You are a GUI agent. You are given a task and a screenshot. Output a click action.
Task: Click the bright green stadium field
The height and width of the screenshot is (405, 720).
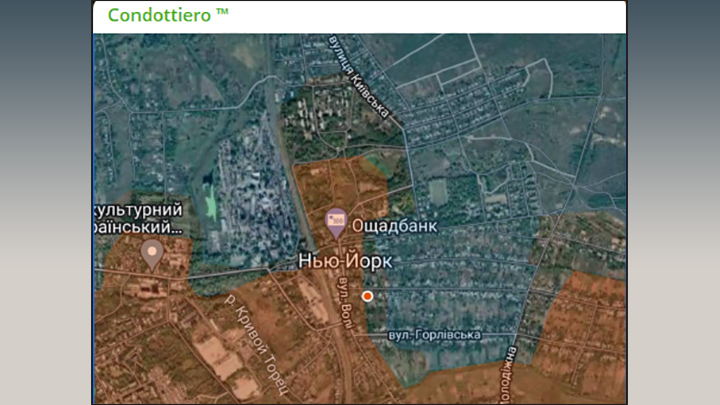[x=210, y=198]
